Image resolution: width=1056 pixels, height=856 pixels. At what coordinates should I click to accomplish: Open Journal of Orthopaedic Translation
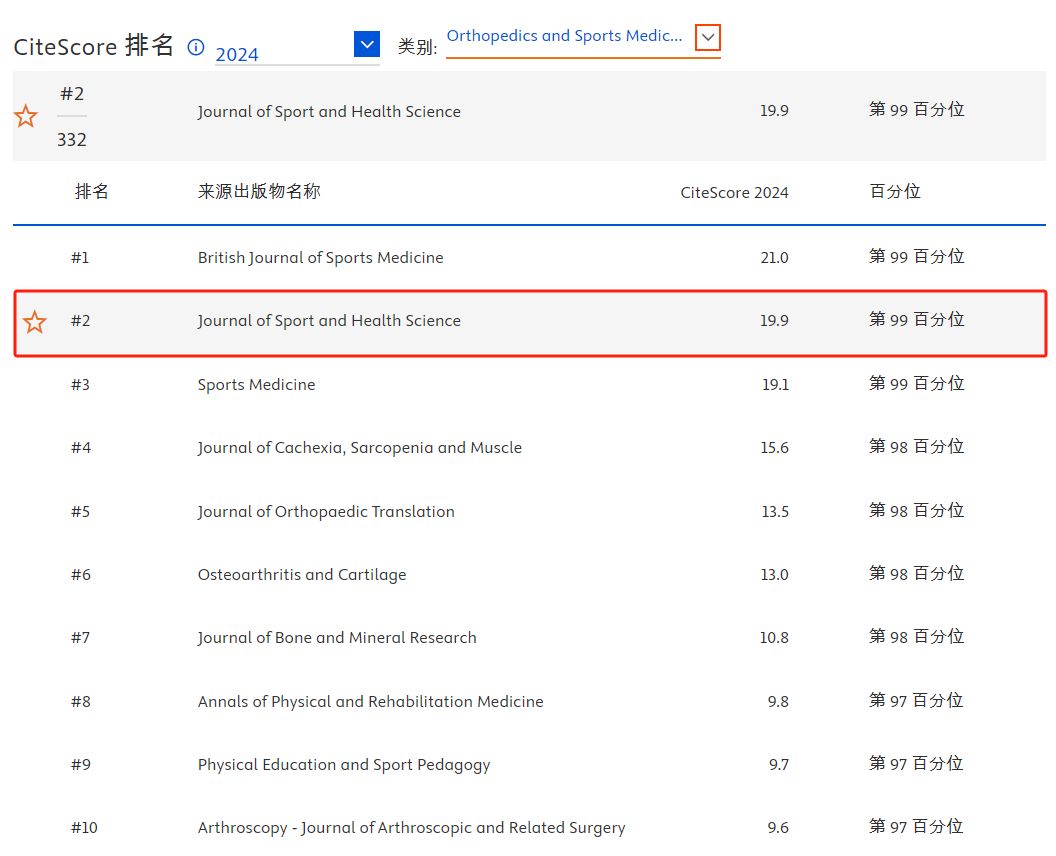[x=326, y=512]
